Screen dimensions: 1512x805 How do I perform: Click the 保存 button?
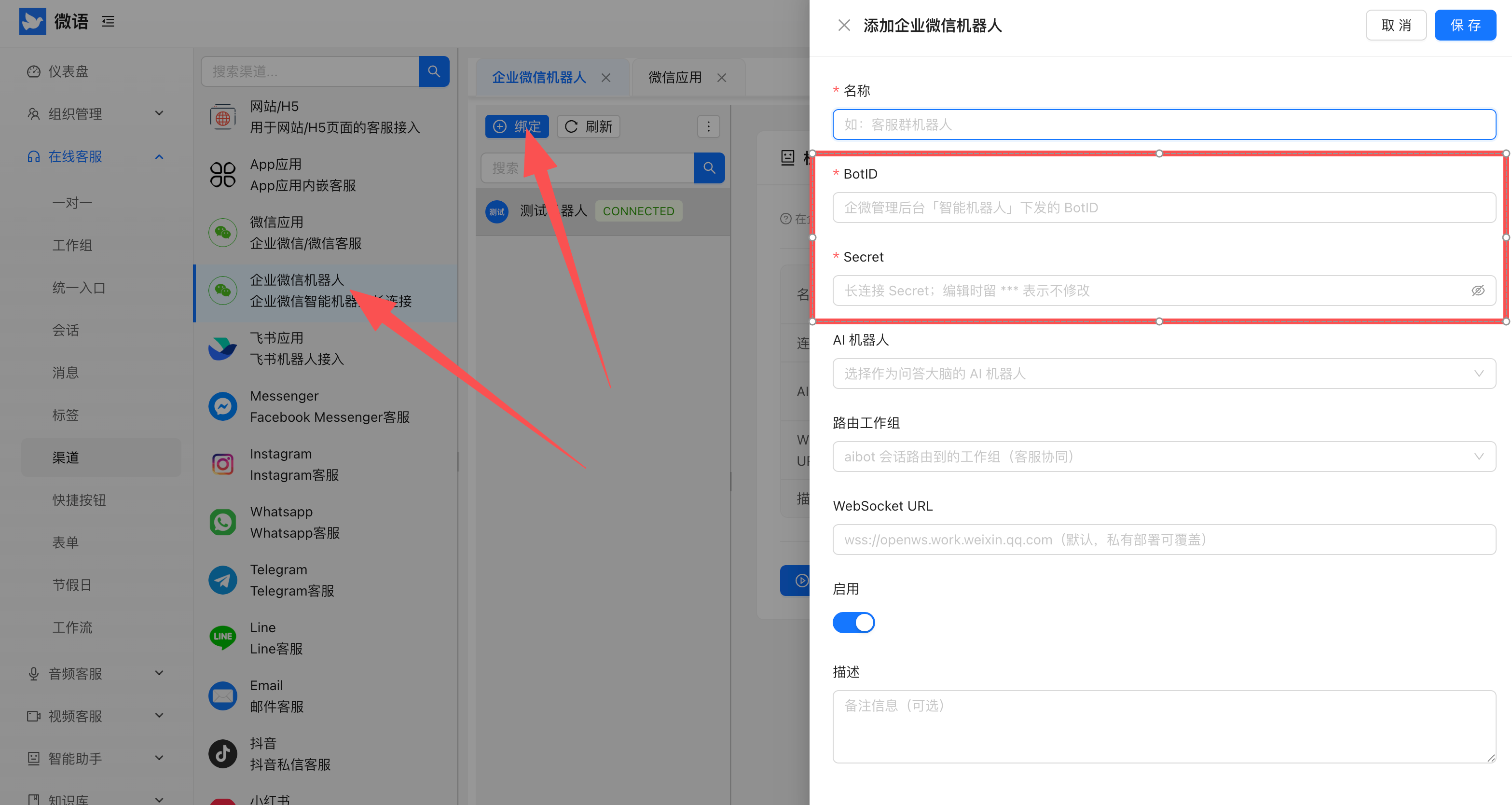[1465, 25]
